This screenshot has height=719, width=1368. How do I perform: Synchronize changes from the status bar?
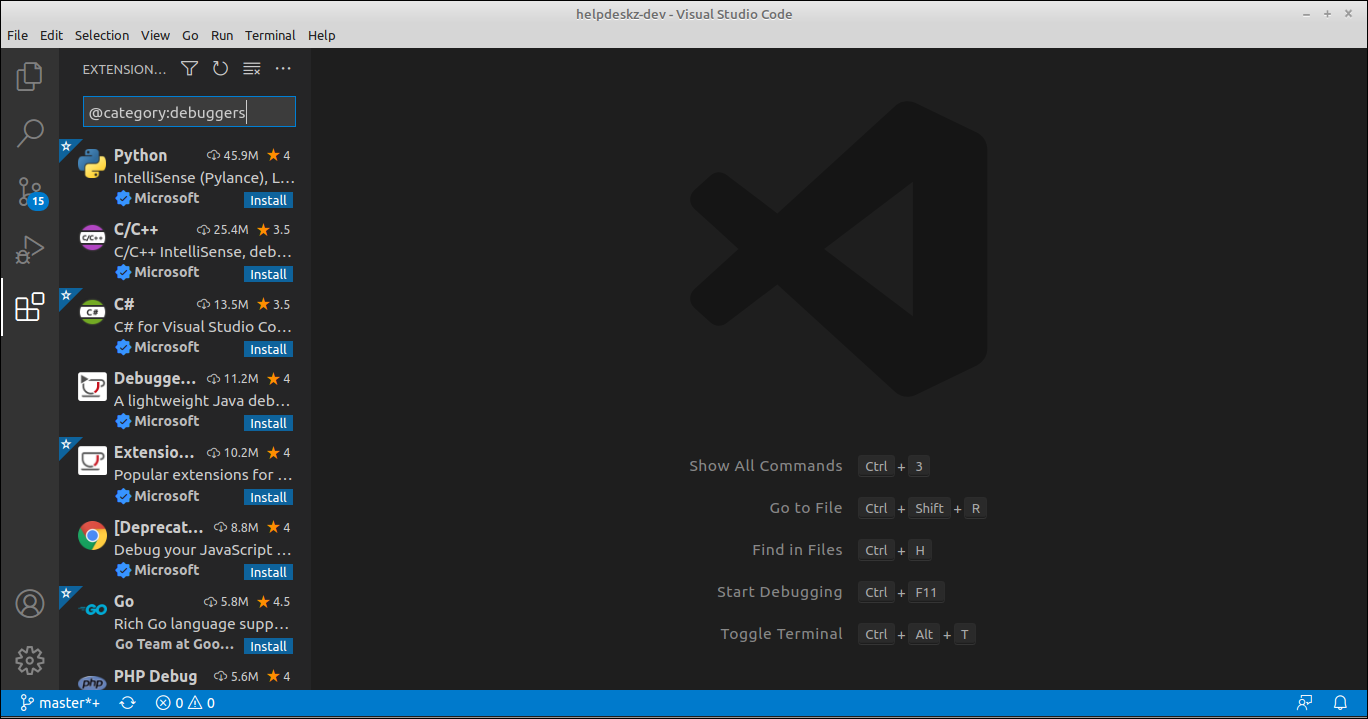(x=127, y=702)
